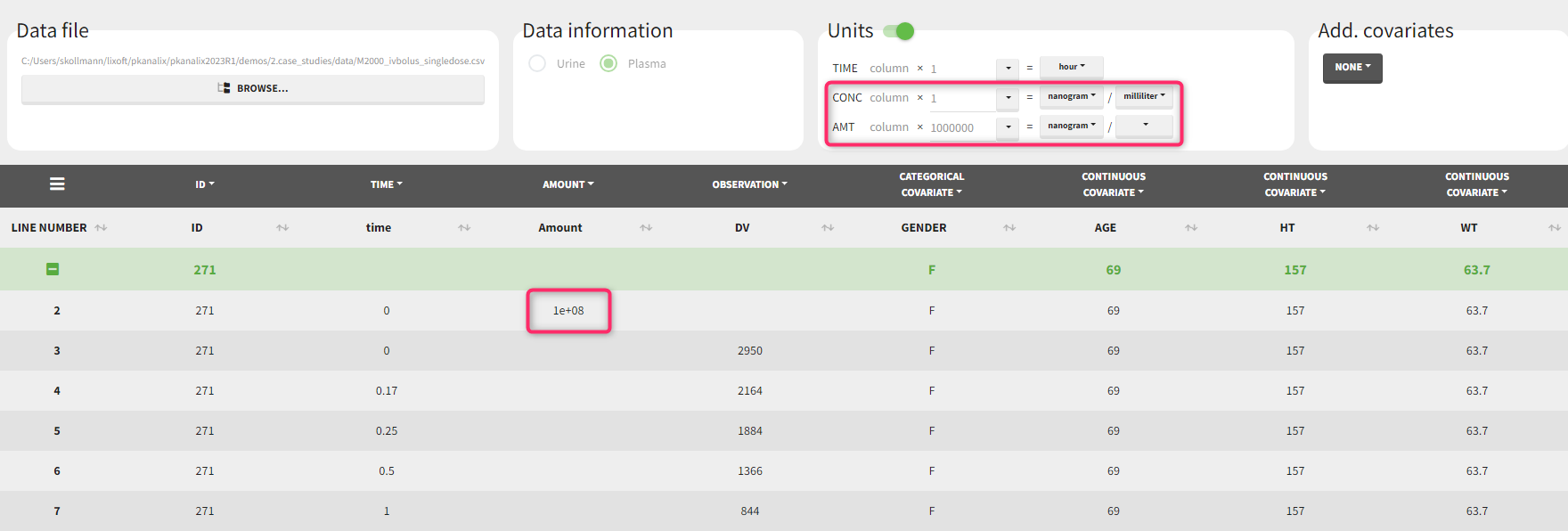Sort table by LINE NUMBER column
Screen dimensions: 1568x531
click(x=101, y=228)
